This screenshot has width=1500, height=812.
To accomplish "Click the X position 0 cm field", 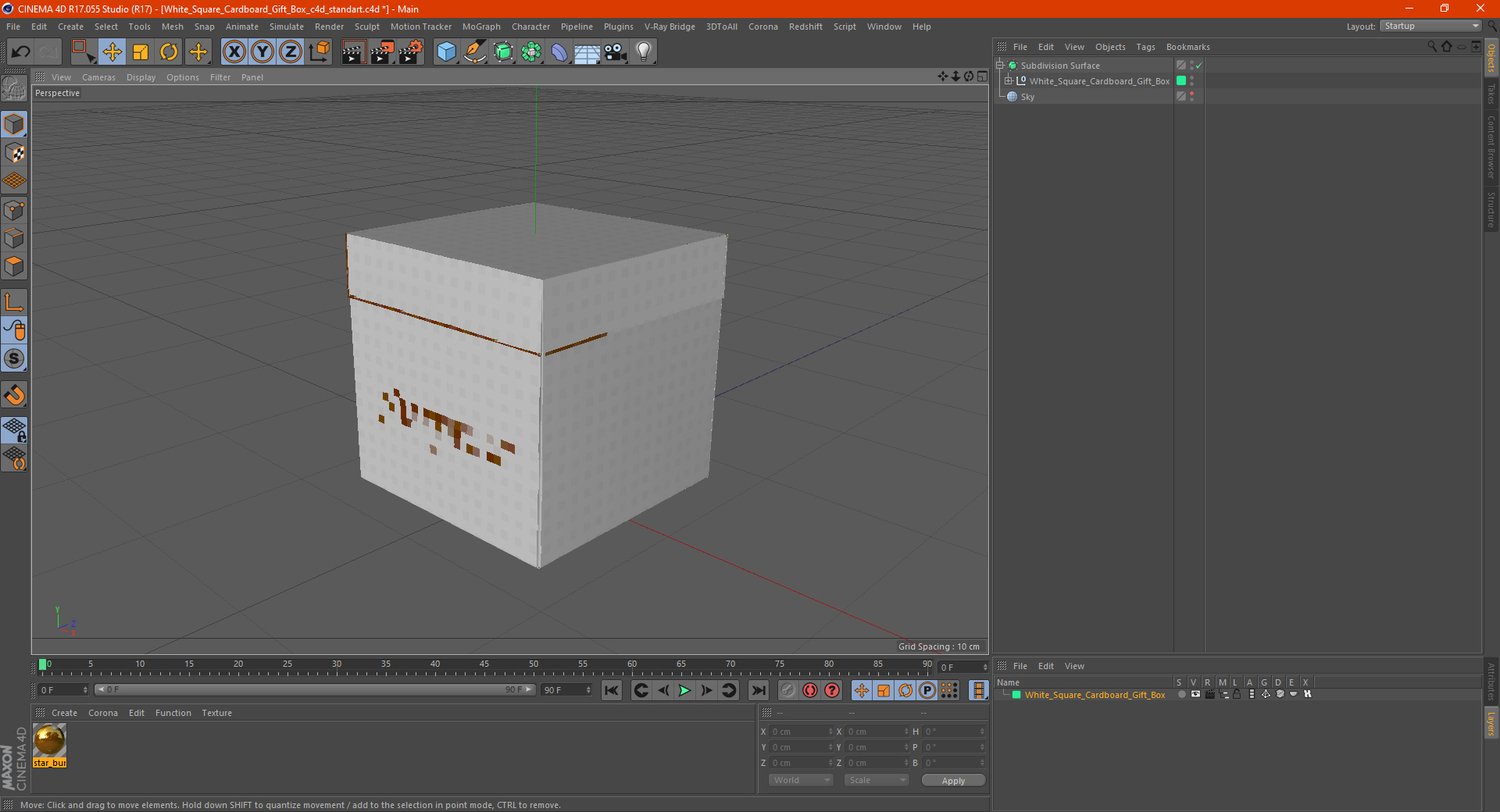I will tap(801, 732).
